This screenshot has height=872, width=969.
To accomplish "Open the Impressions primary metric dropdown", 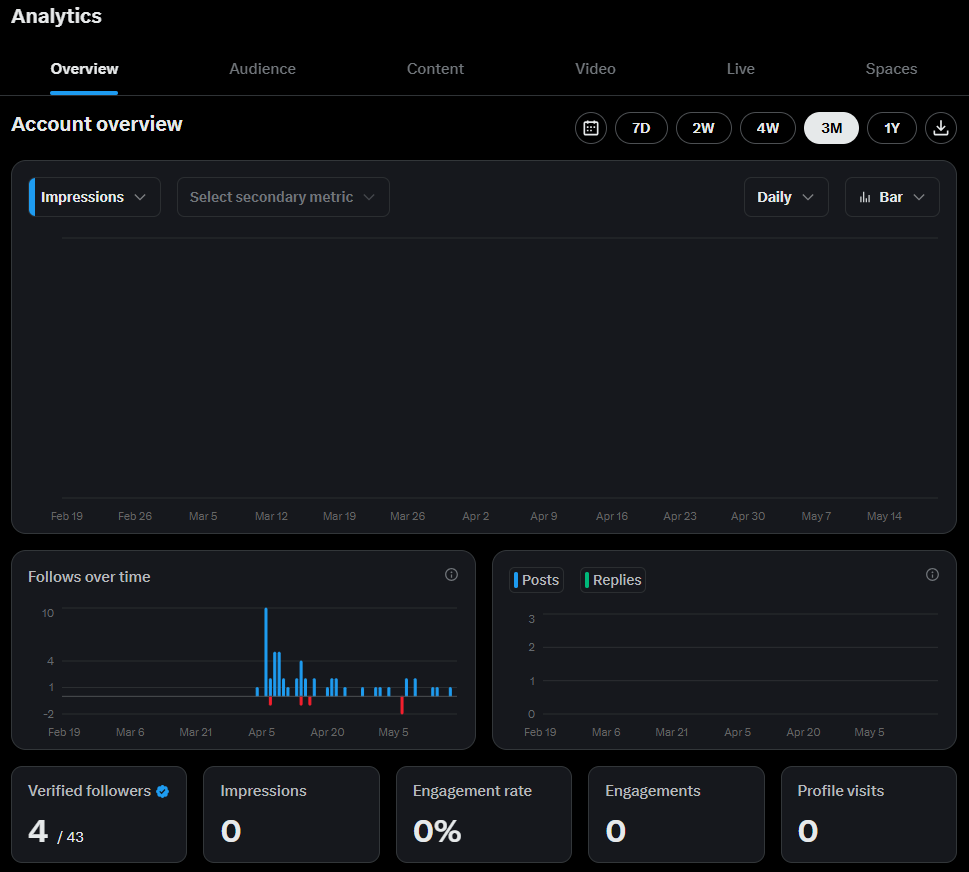I will (x=95, y=197).
